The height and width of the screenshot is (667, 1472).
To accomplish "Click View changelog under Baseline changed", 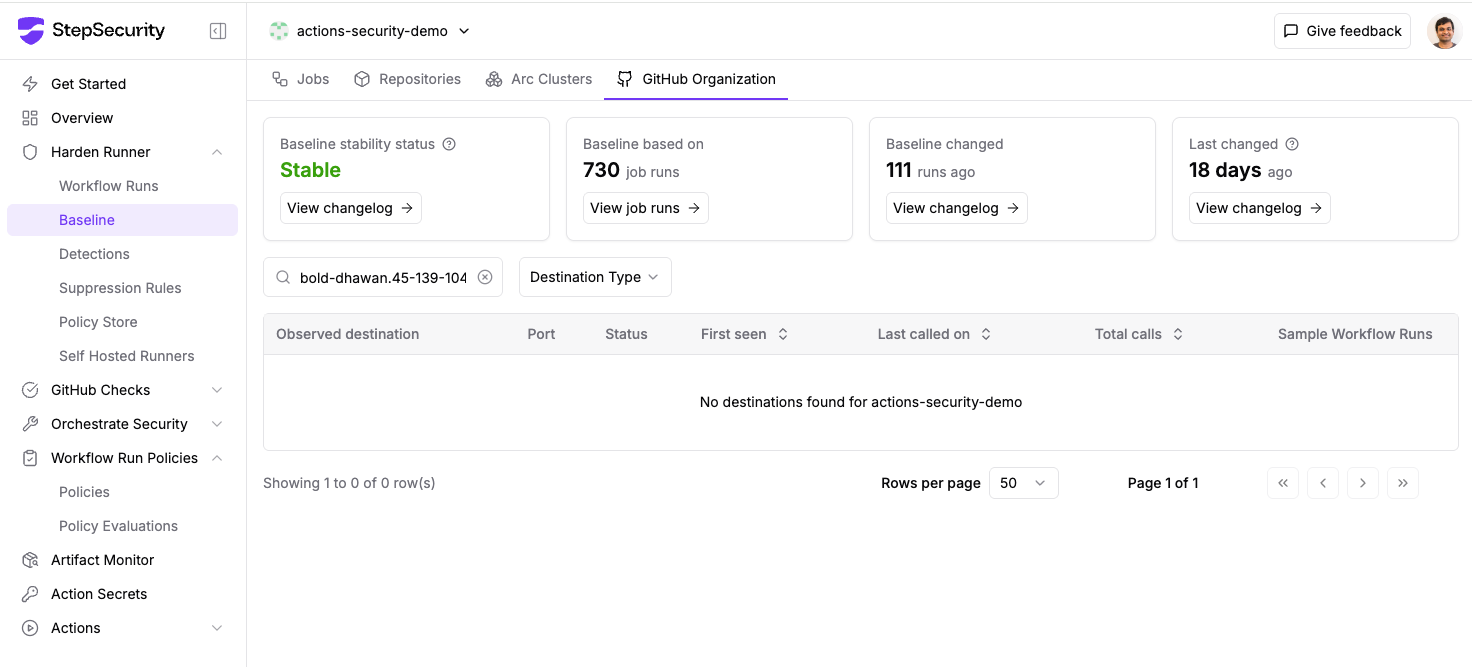I will (x=957, y=208).
